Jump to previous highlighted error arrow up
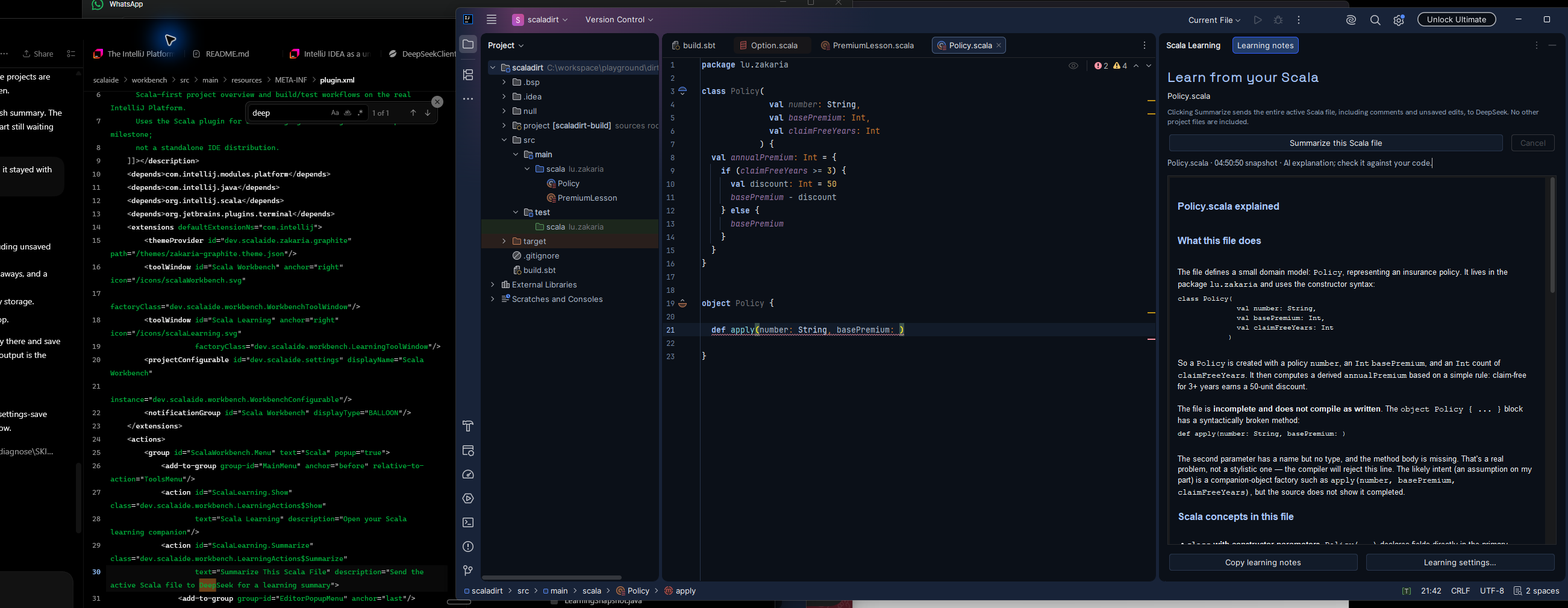This screenshot has height=608, width=1568. click(x=1136, y=66)
